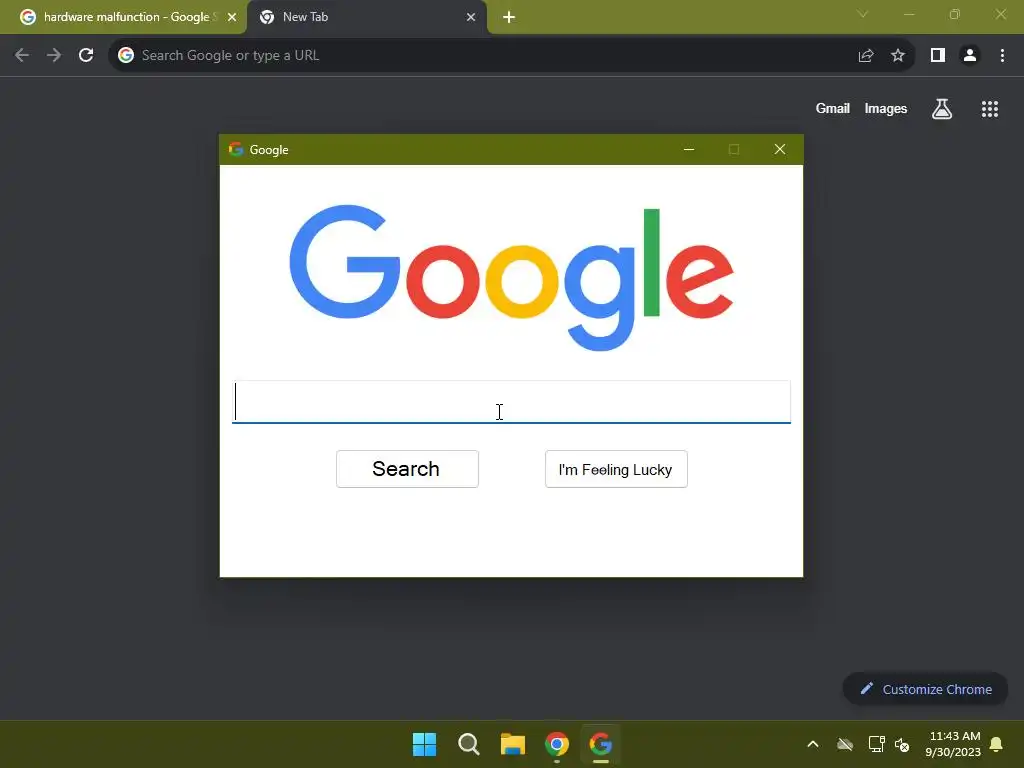The height and width of the screenshot is (768, 1024).
Task: Minimize the Chrome browser window
Action: point(909,14)
